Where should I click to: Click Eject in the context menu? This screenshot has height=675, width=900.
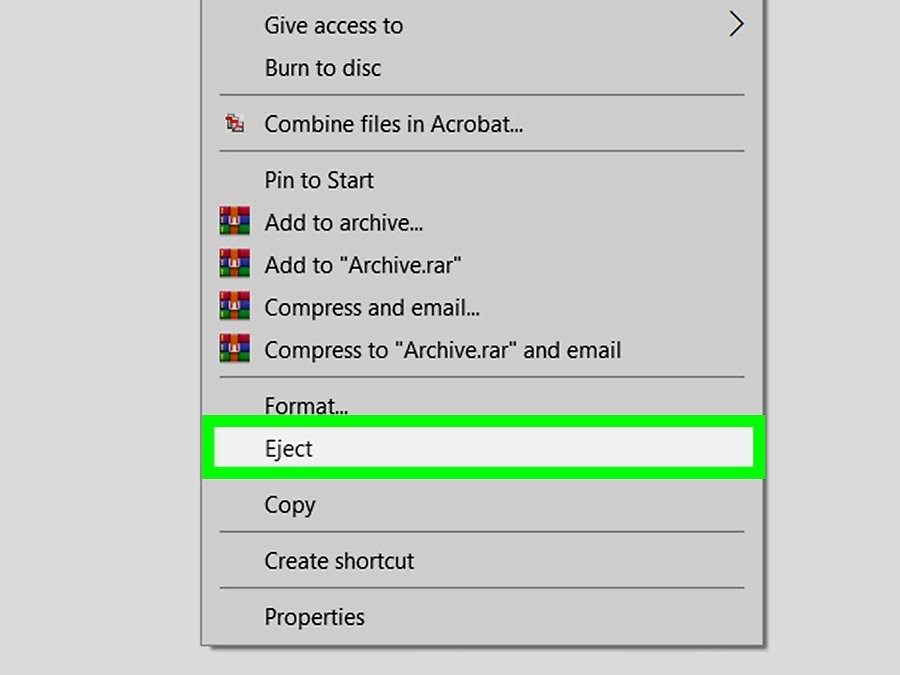pos(289,449)
